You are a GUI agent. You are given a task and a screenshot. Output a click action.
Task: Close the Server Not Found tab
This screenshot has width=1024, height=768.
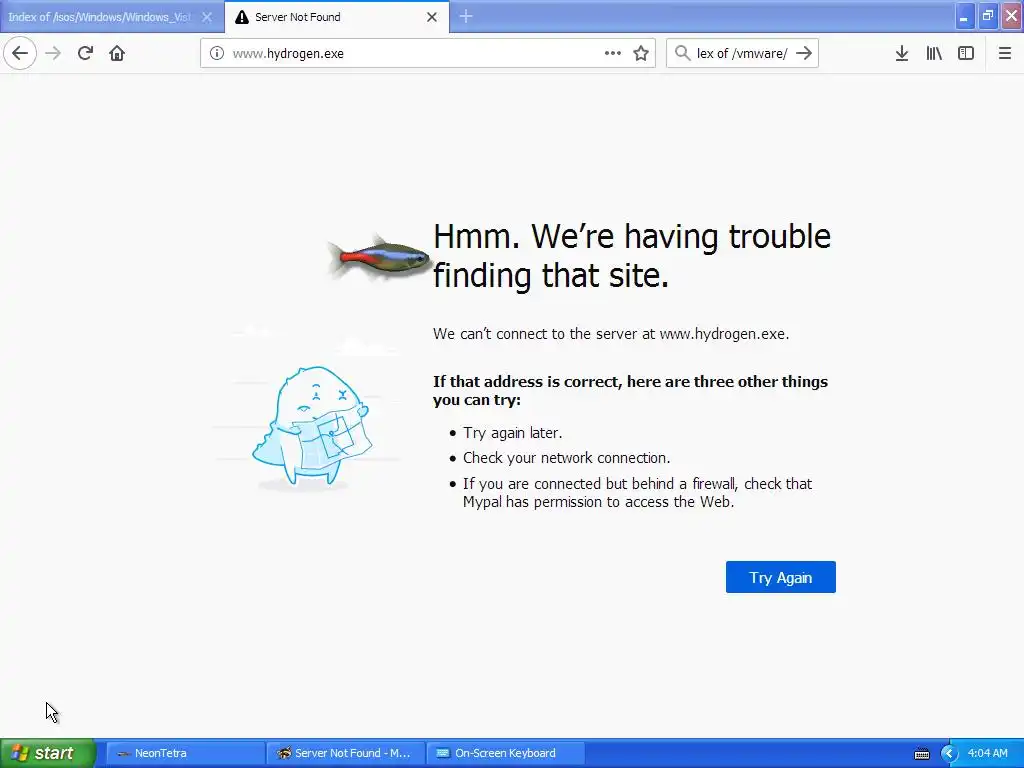pos(432,17)
